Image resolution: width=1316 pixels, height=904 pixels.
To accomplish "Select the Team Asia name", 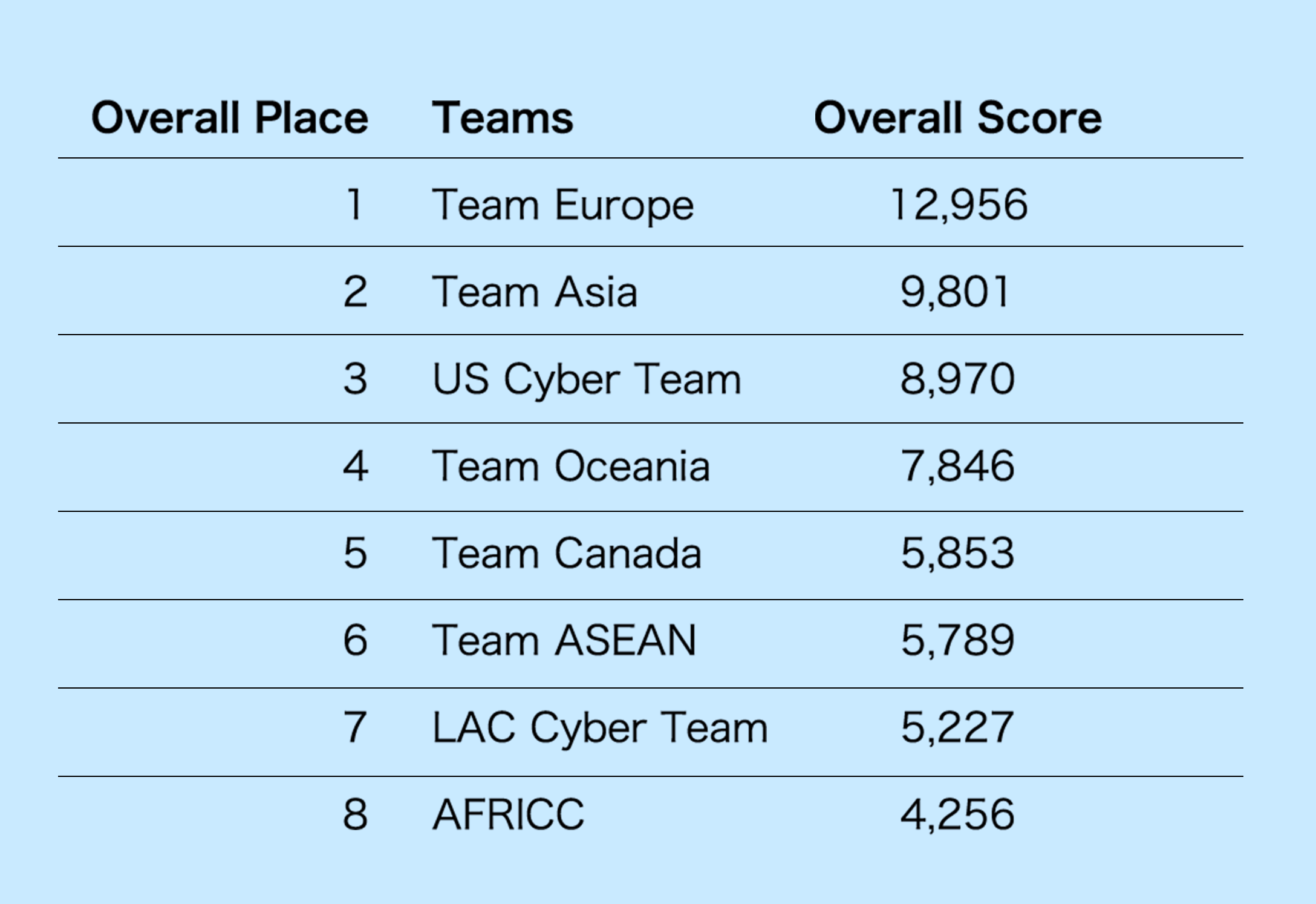I will 535,292.
